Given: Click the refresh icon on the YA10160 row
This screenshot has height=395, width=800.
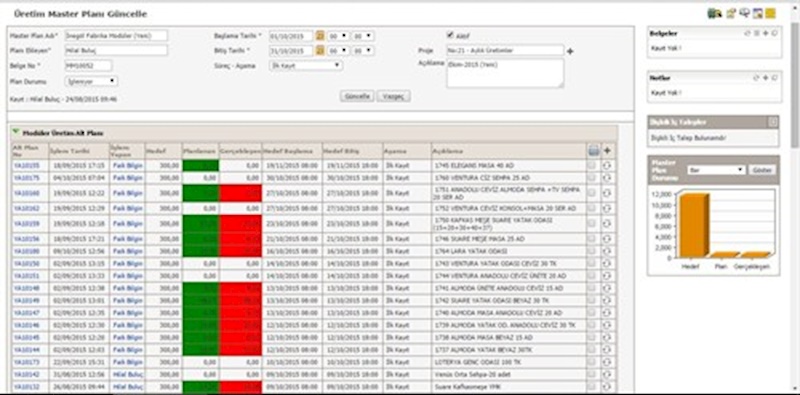Looking at the screenshot, I should 607,193.
